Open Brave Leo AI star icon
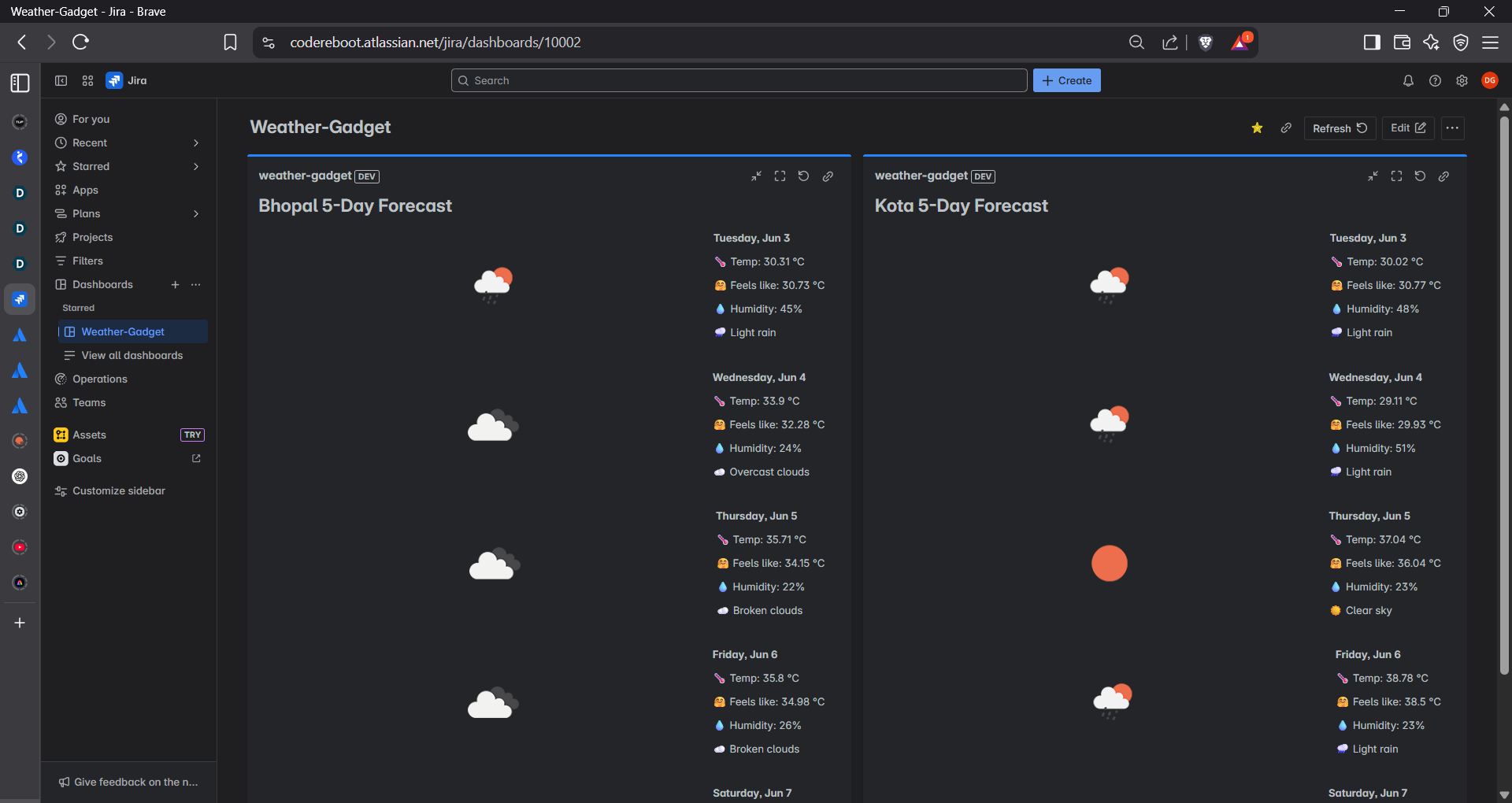Viewport: 1512px width, 803px height. [1432, 43]
